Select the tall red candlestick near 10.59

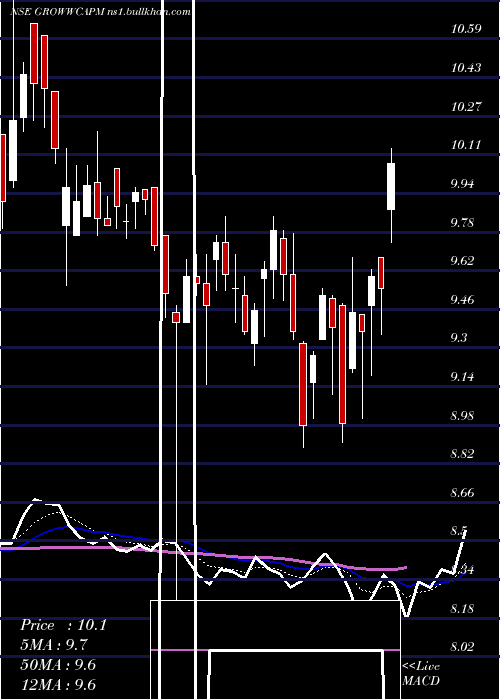34,53
